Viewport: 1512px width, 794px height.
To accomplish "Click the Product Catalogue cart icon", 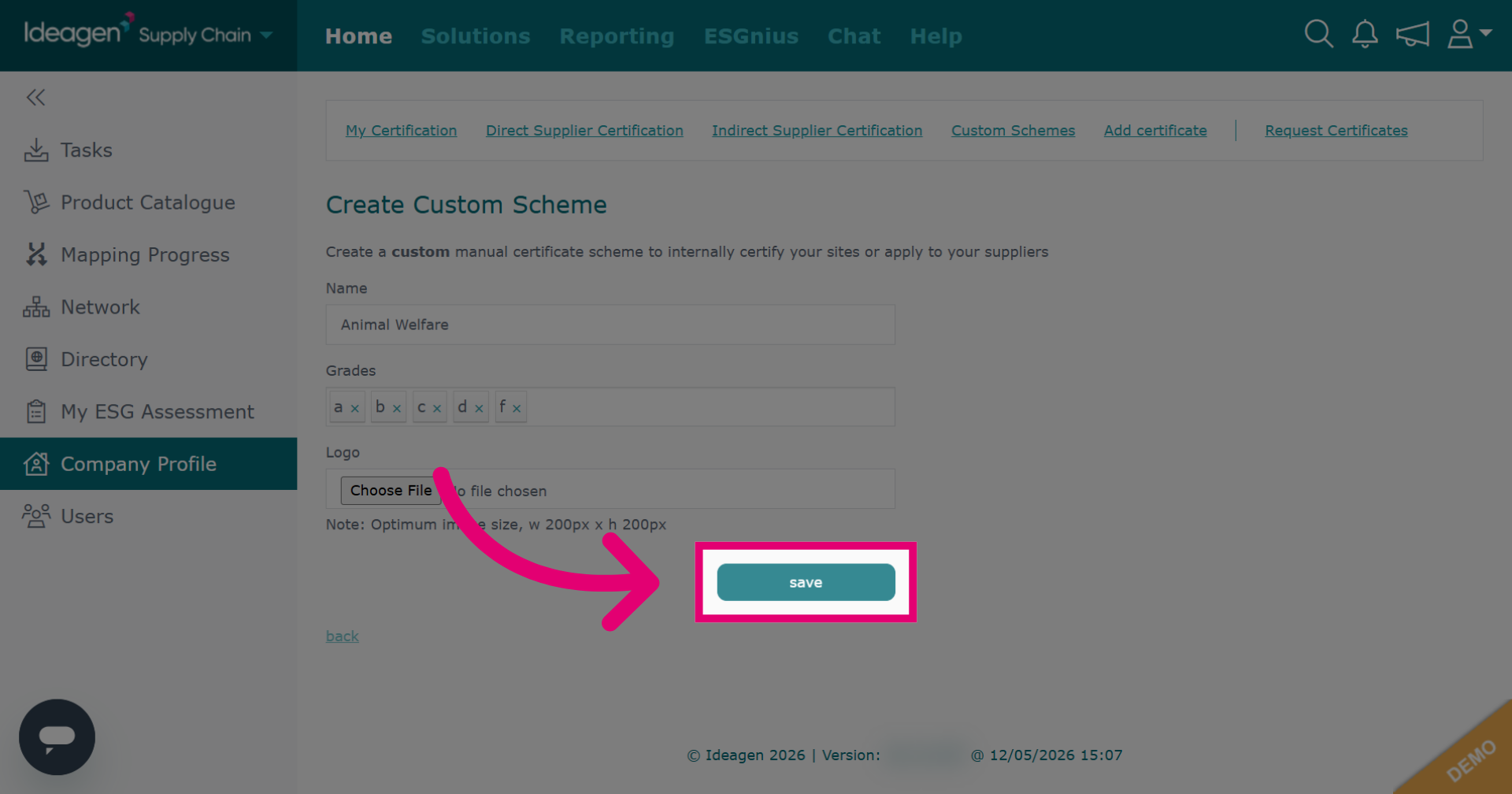I will [x=36, y=202].
